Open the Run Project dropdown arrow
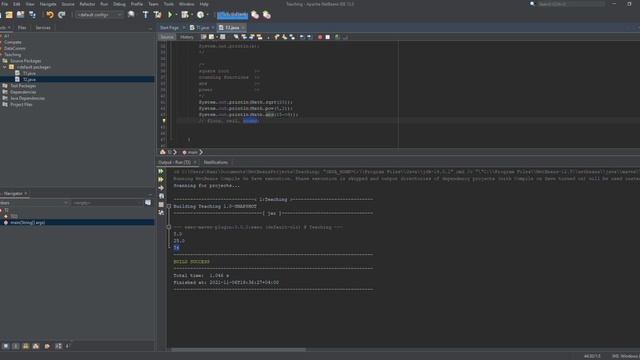The width and height of the screenshot is (640, 360). 176,15
